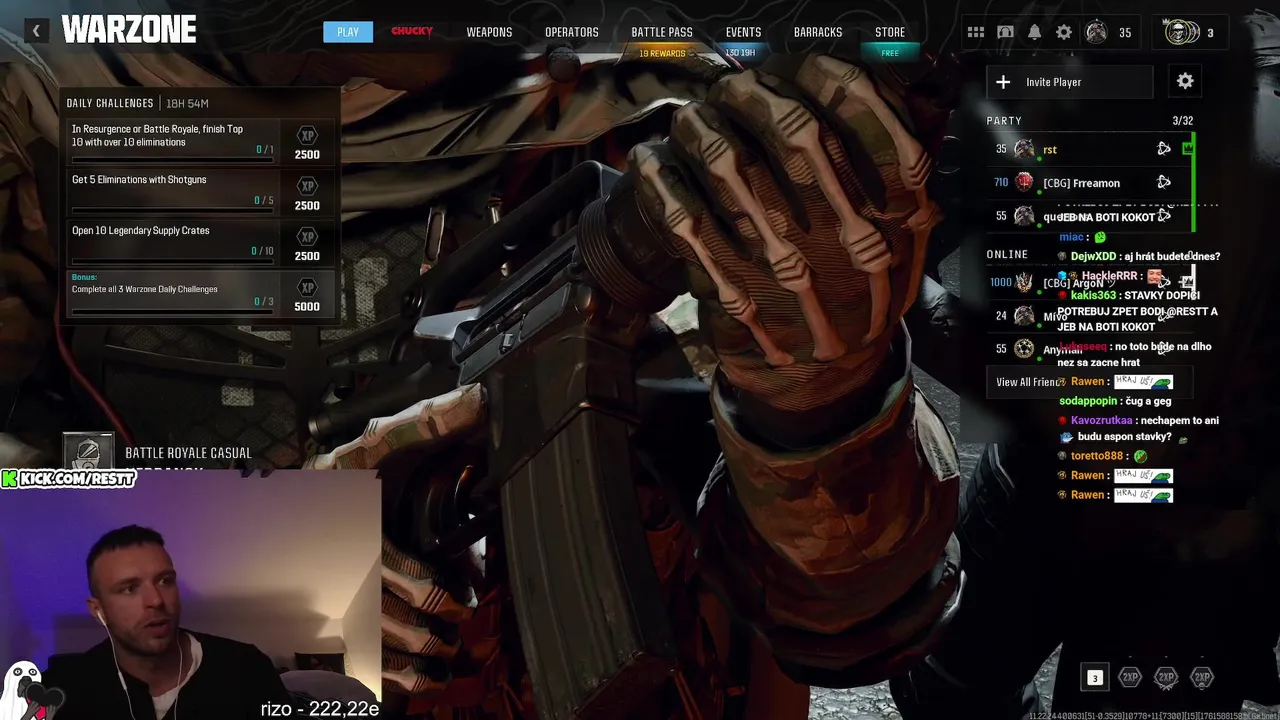Click chat username toretto888

click(1097, 456)
